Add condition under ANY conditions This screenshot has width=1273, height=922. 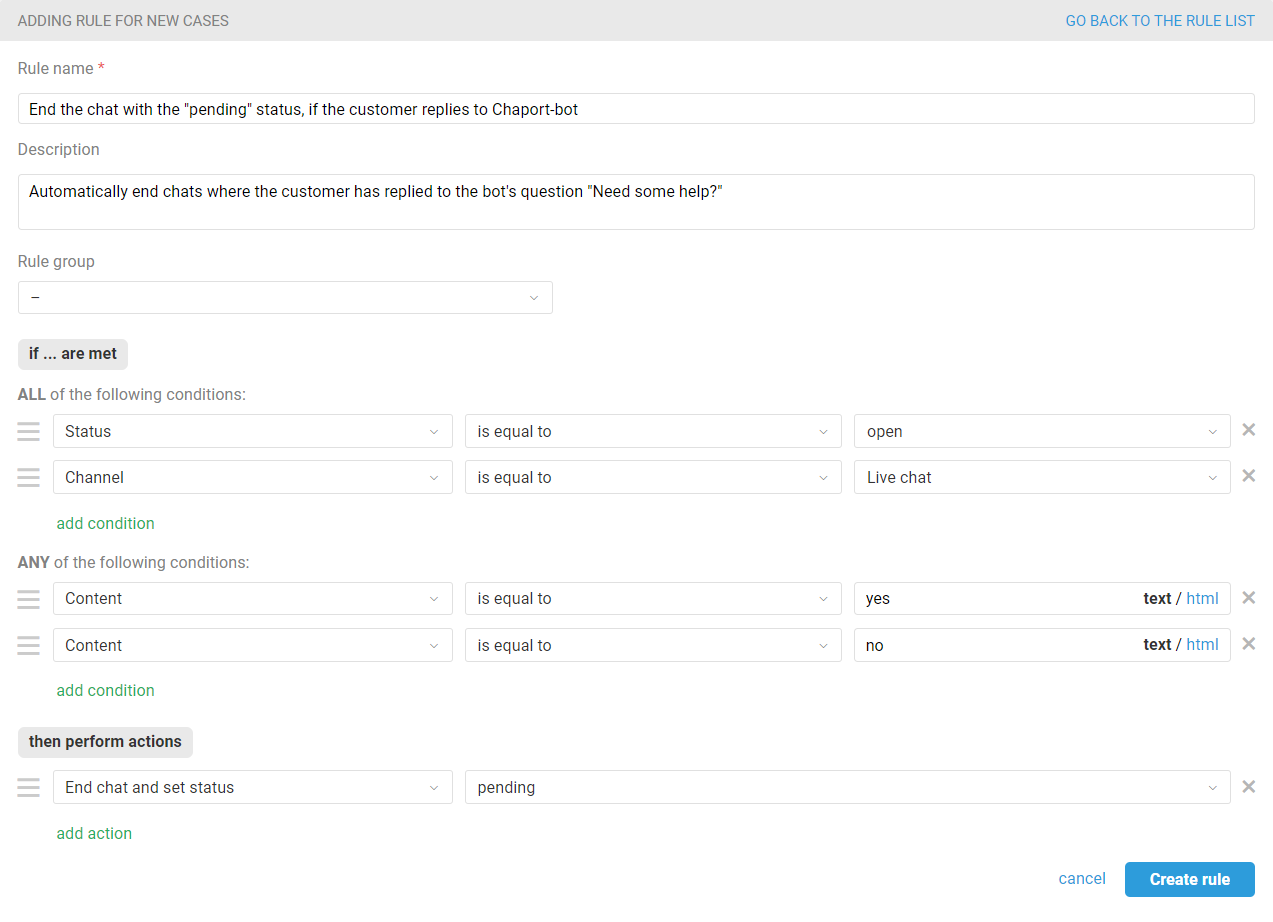click(x=105, y=690)
